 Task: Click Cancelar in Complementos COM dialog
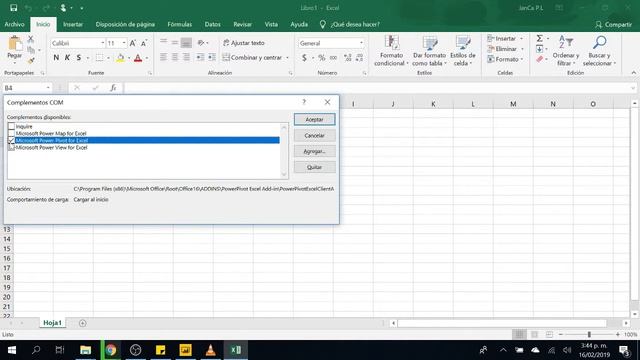(x=314, y=135)
